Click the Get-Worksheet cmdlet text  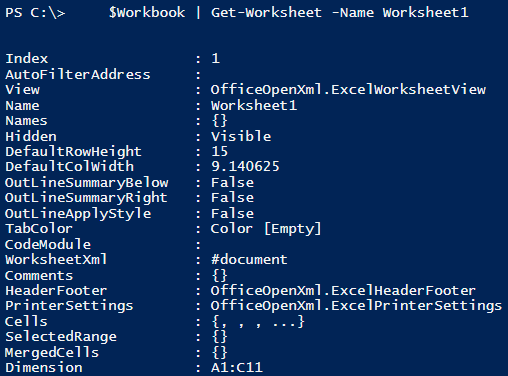tap(267, 13)
